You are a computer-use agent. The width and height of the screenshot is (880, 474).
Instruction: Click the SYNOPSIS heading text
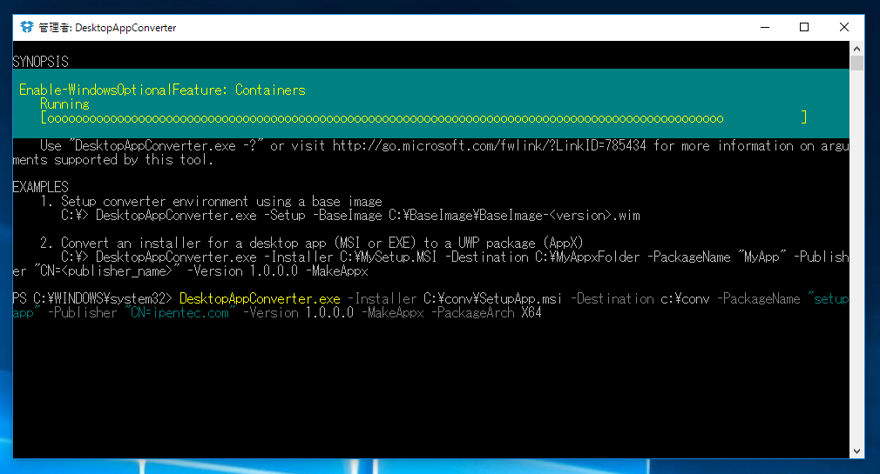(40, 62)
